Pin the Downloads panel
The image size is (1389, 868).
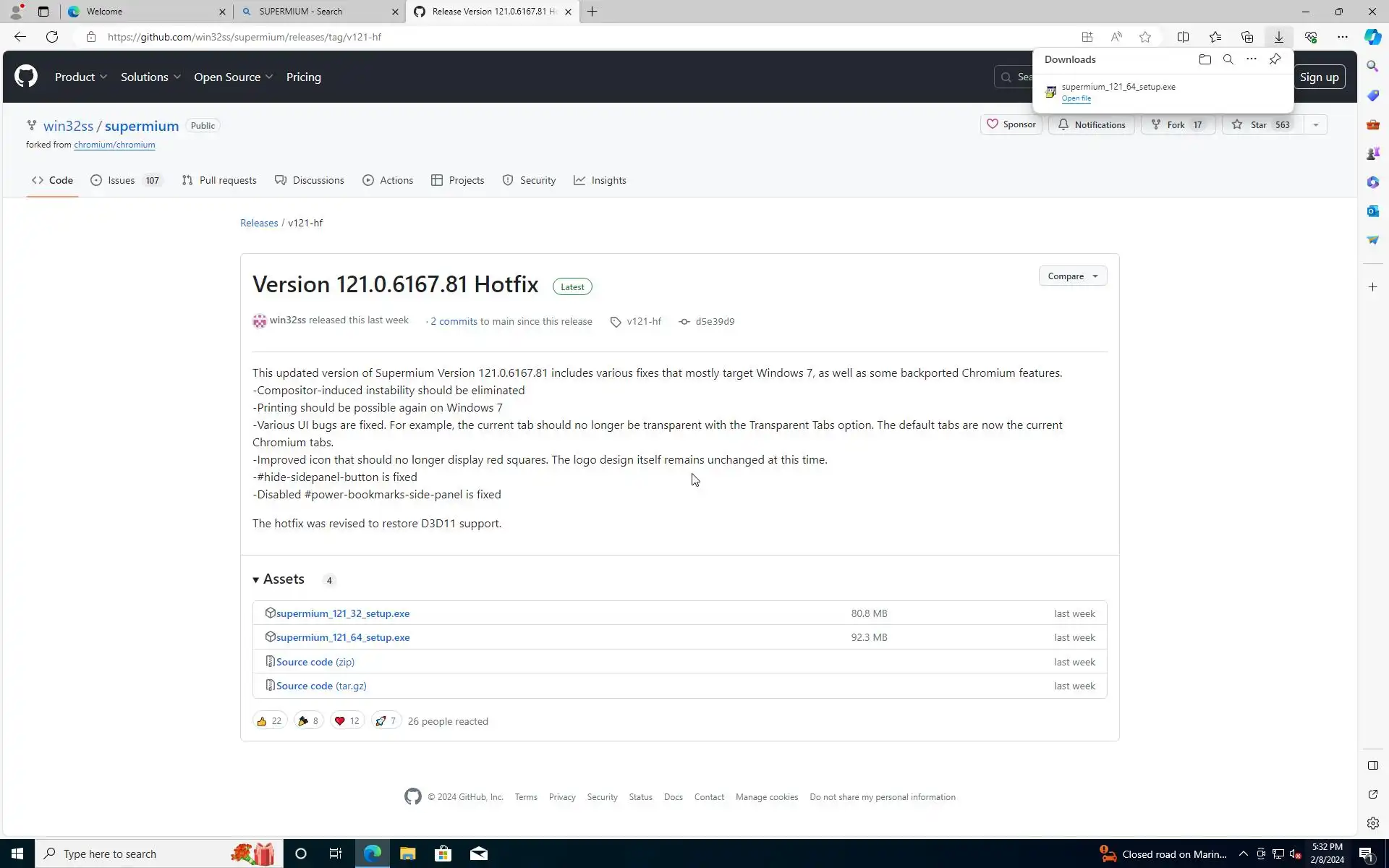click(x=1275, y=59)
